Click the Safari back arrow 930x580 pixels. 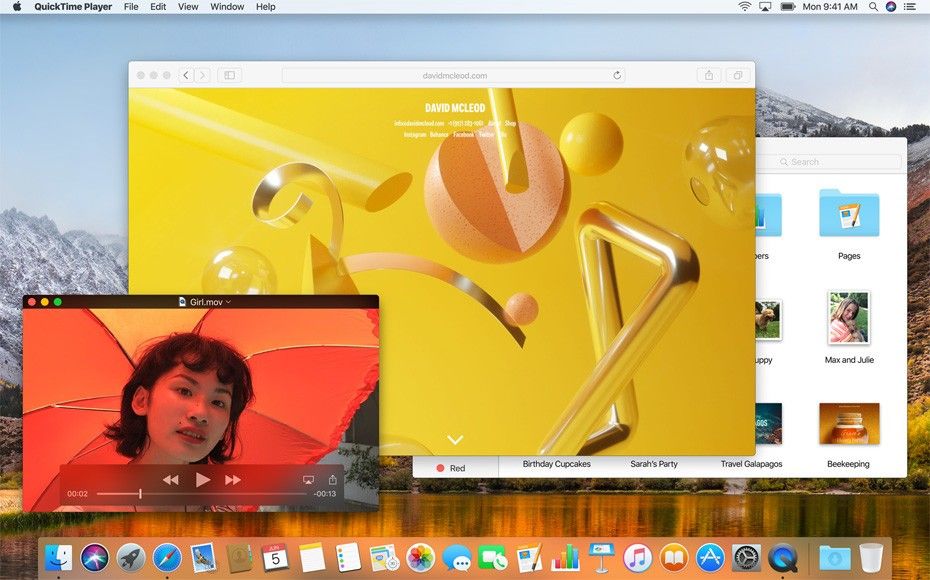[x=186, y=75]
